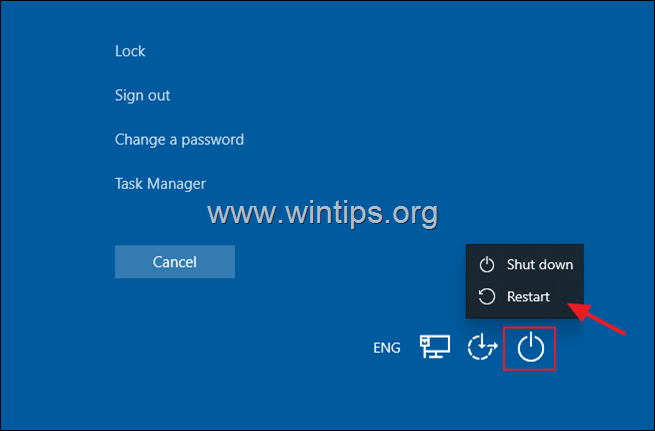Select Restart from the power menu
The height and width of the screenshot is (431, 655).
[525, 297]
